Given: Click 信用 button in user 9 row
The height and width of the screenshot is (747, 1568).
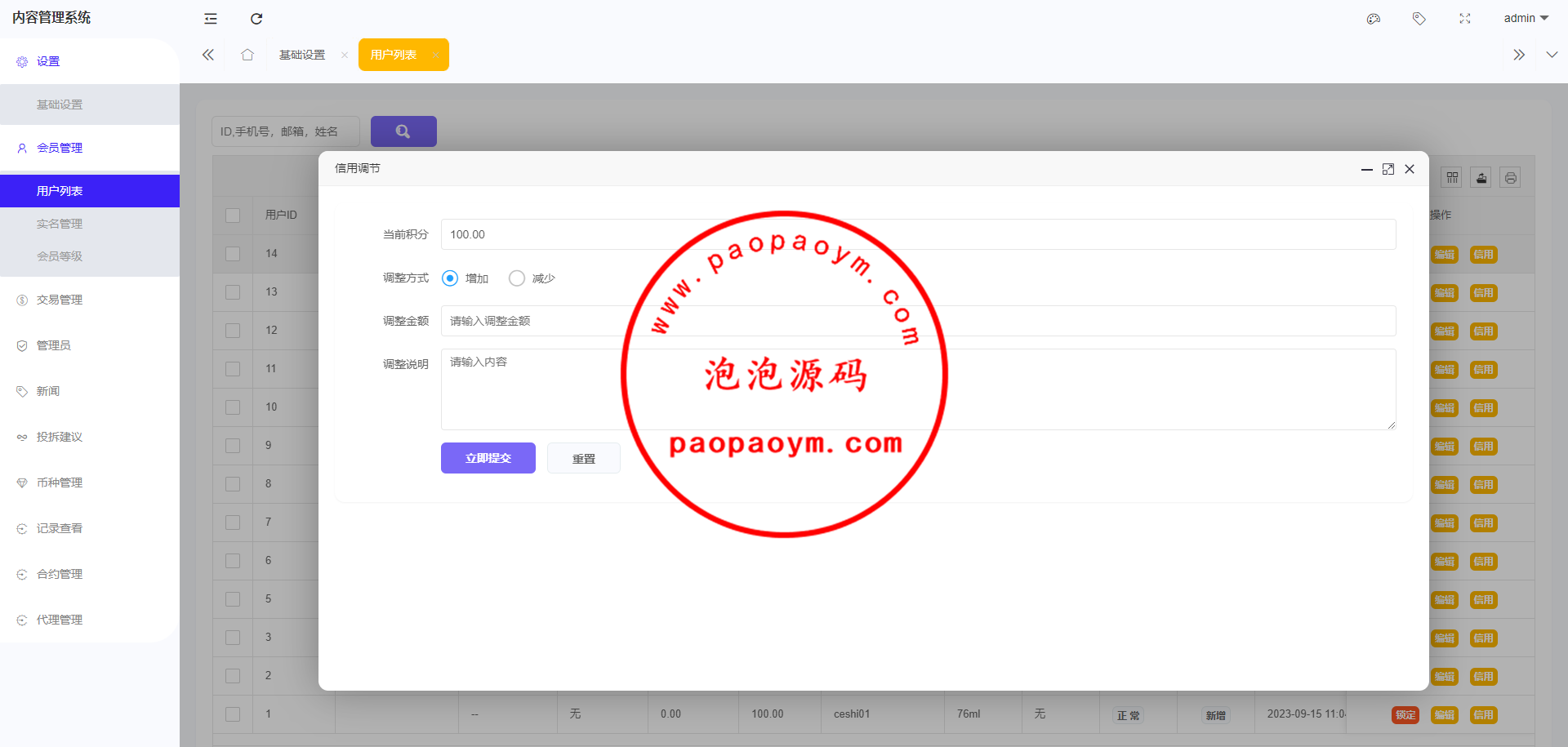Looking at the screenshot, I should point(1484,447).
